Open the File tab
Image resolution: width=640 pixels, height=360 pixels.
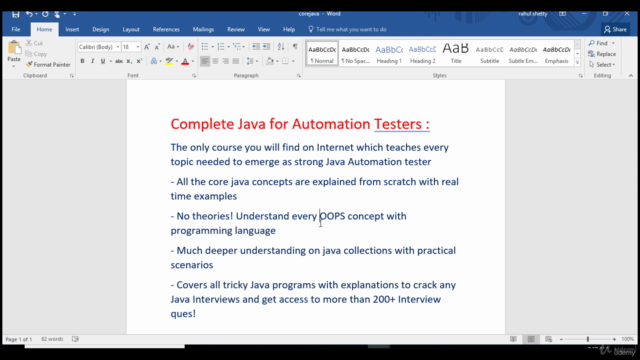coord(16,29)
